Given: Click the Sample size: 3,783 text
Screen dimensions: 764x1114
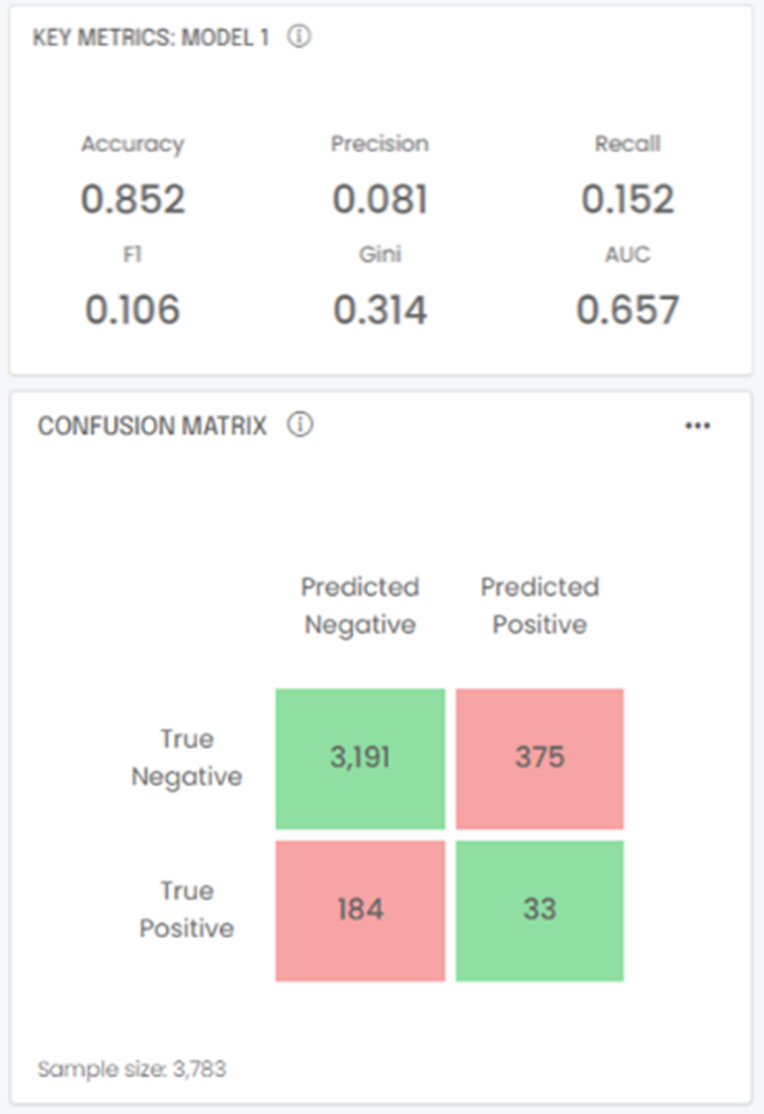Looking at the screenshot, I should click(x=131, y=1069).
